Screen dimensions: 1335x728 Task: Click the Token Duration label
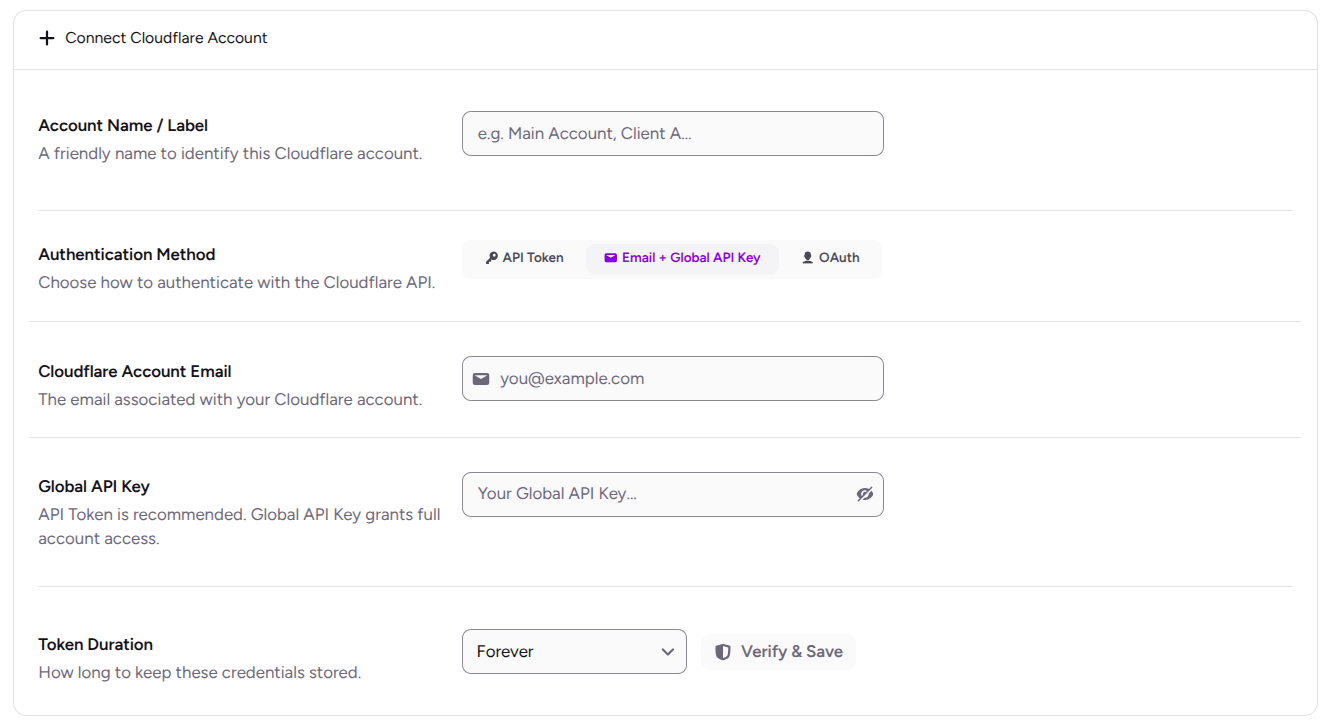[x=96, y=644]
